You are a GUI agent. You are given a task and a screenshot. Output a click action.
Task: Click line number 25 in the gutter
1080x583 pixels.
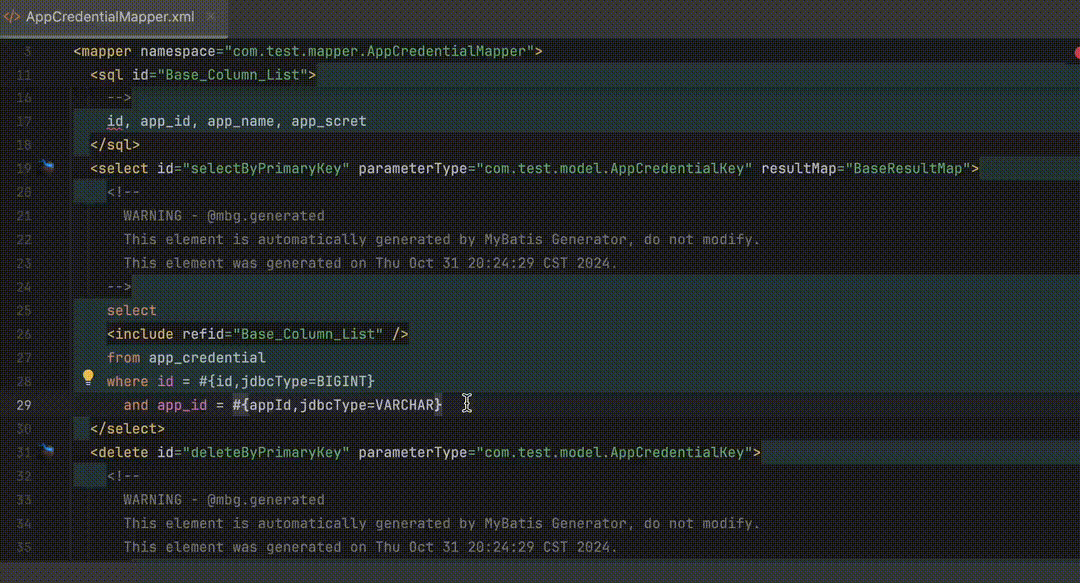(x=25, y=310)
